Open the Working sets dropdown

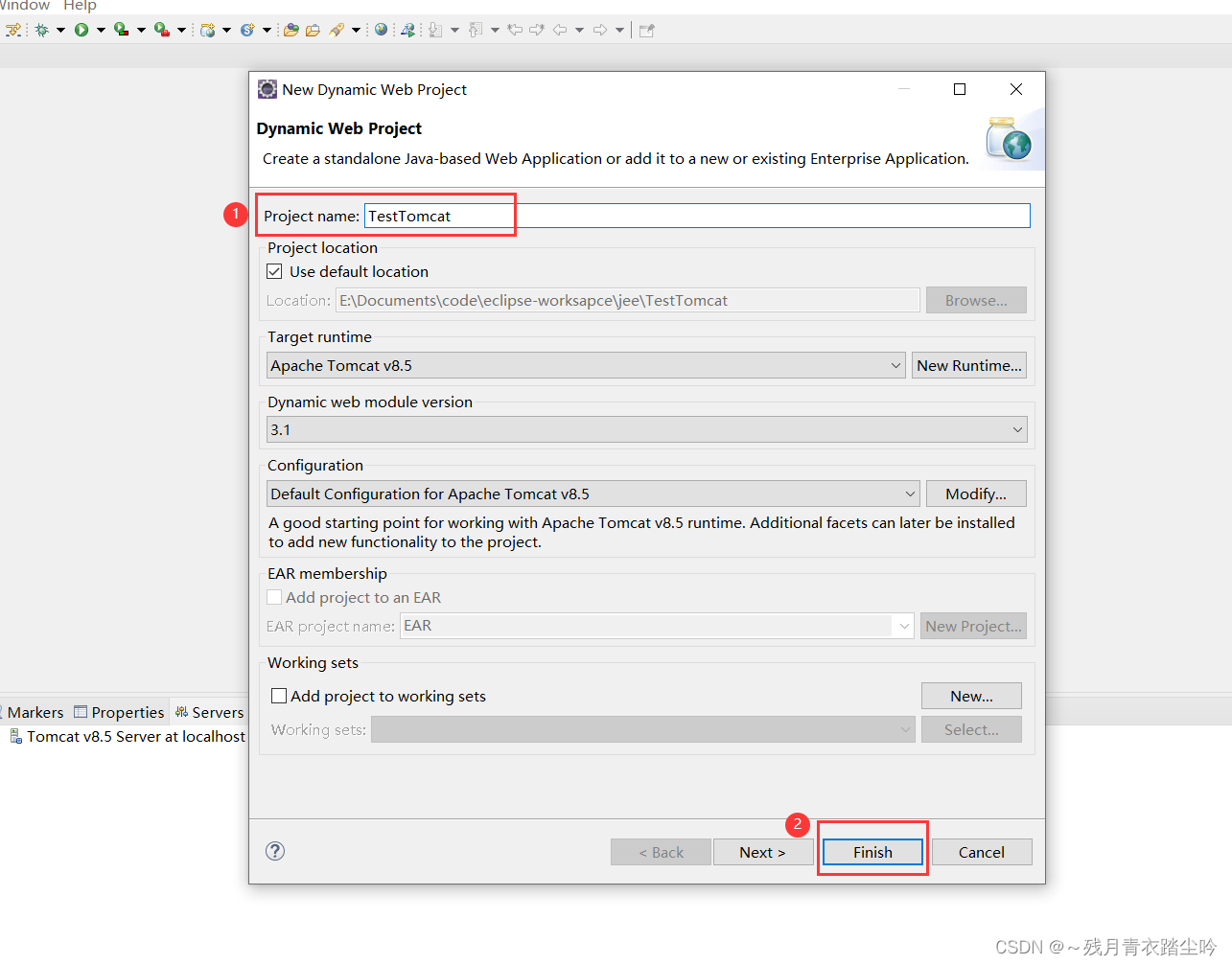(x=643, y=729)
